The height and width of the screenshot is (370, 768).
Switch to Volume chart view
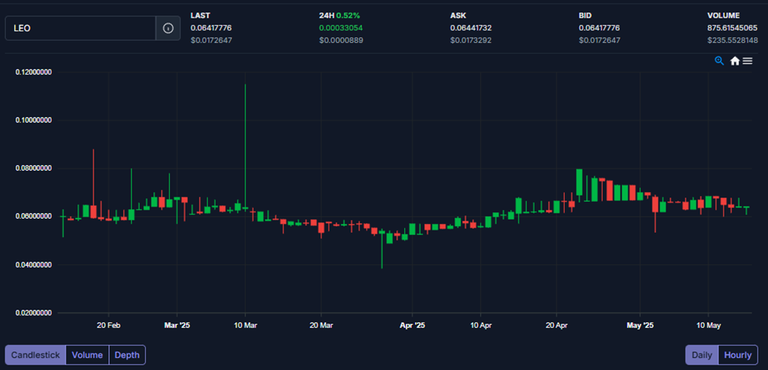(x=87, y=355)
